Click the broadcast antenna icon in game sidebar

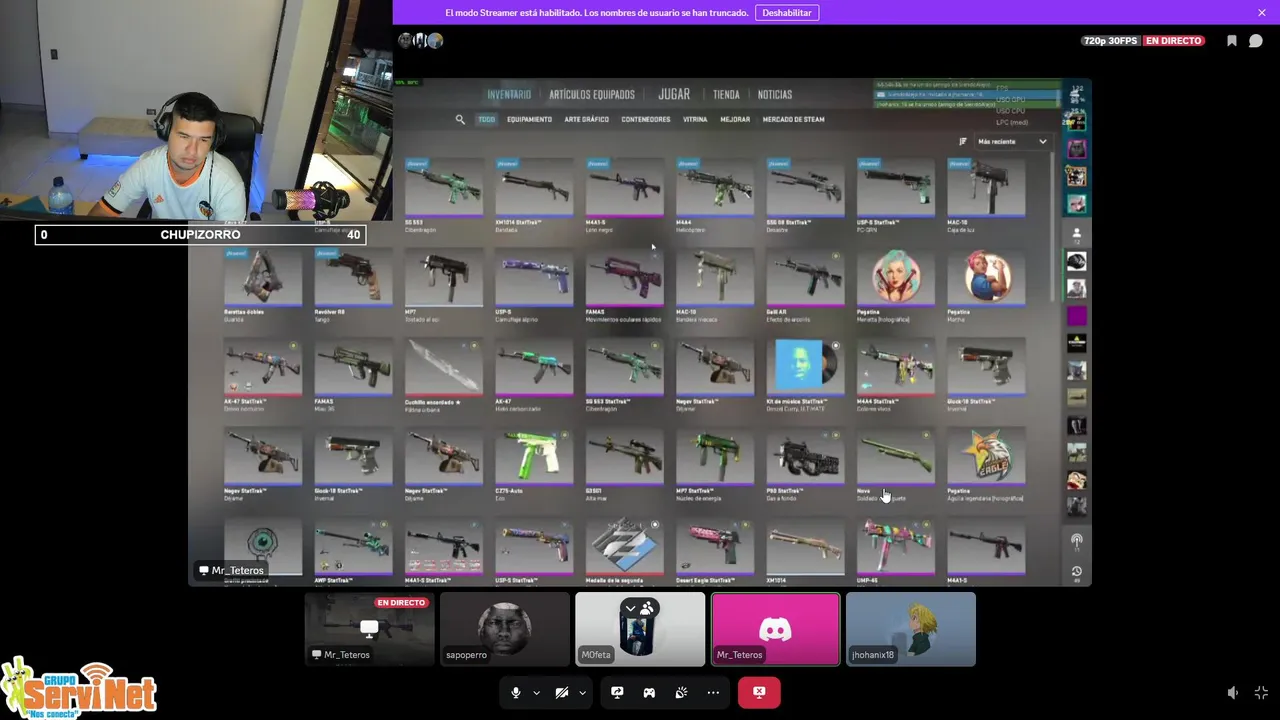[x=1076, y=541]
